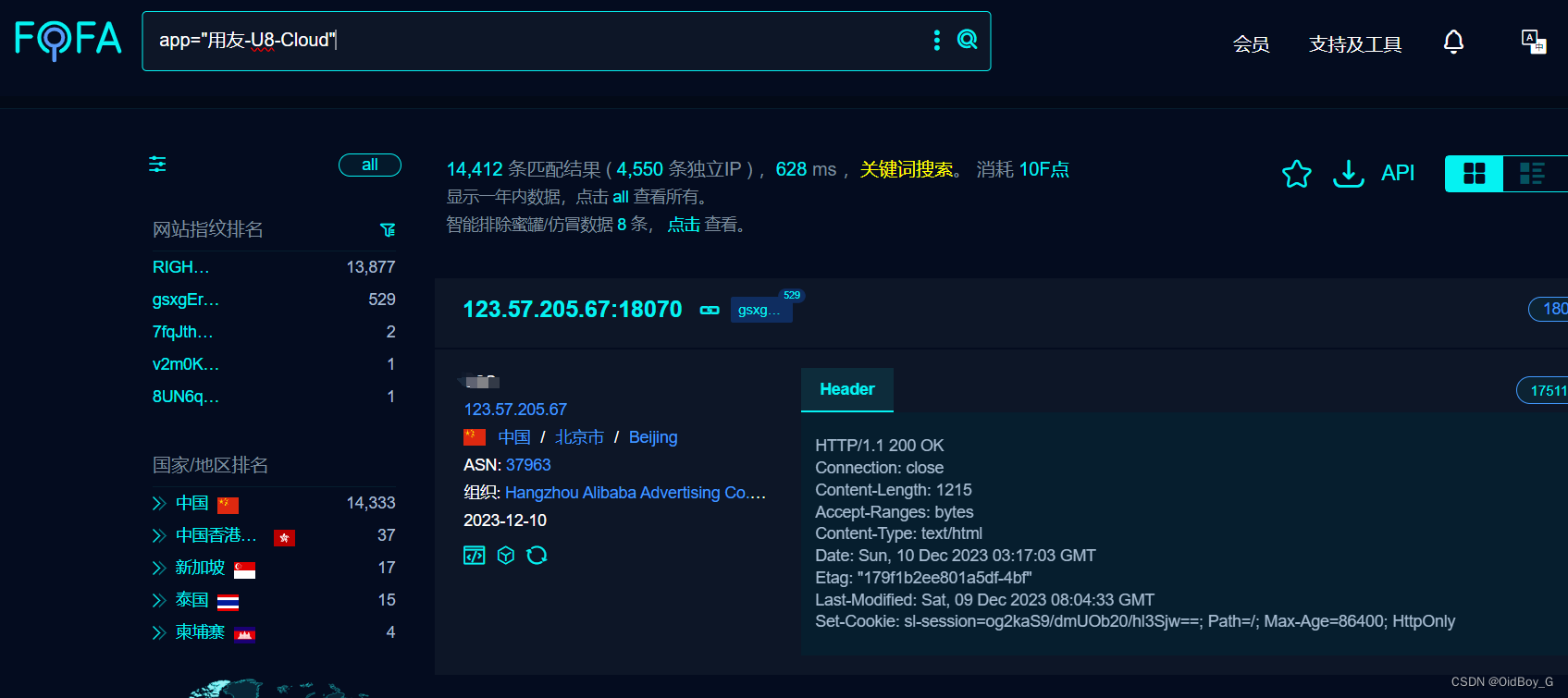Viewport: 1568px width, 698px height.
Task: Click the all link to view everything
Action: [621, 197]
